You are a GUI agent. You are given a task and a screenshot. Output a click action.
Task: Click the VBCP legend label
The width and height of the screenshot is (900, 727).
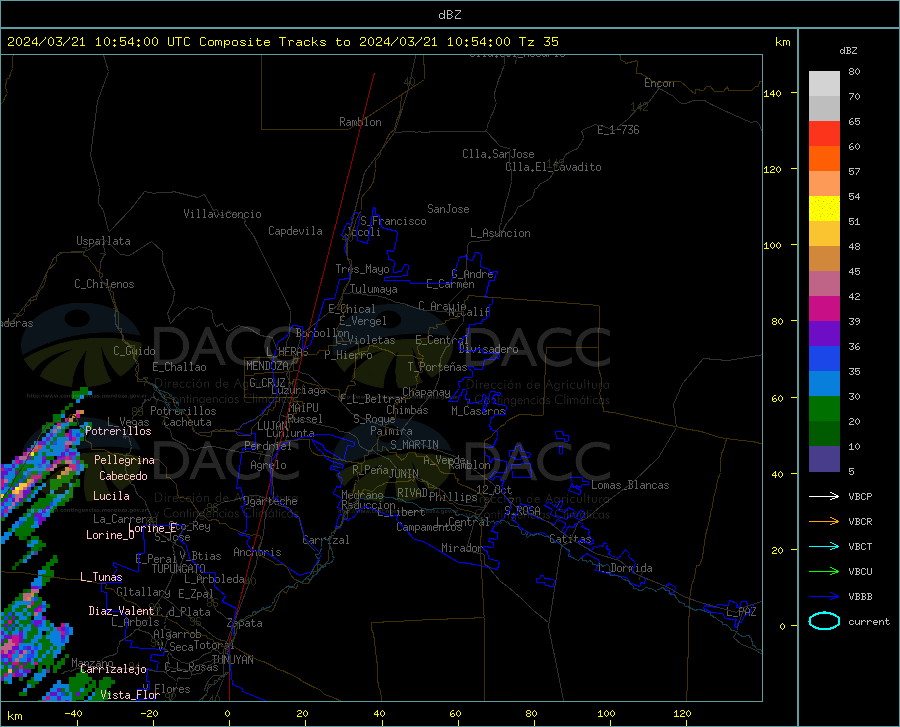[x=860, y=496]
